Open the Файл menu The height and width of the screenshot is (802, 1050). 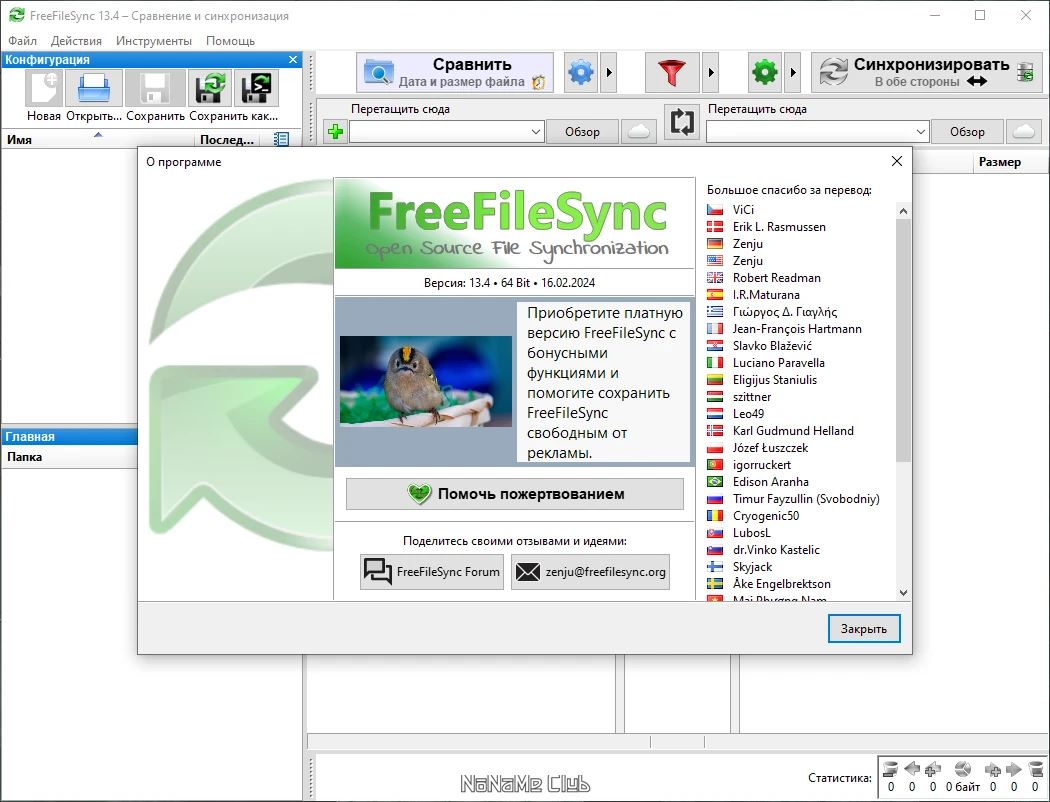pos(22,41)
